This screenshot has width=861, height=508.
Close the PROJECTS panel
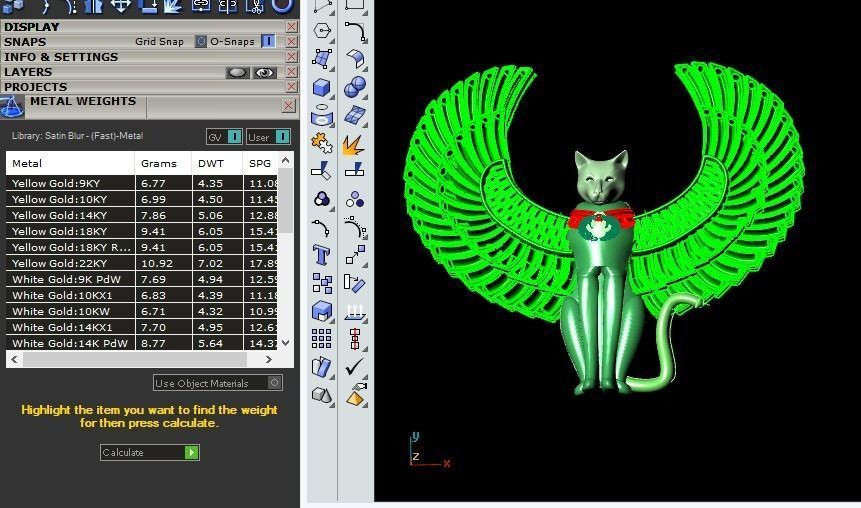pyautogui.click(x=292, y=87)
